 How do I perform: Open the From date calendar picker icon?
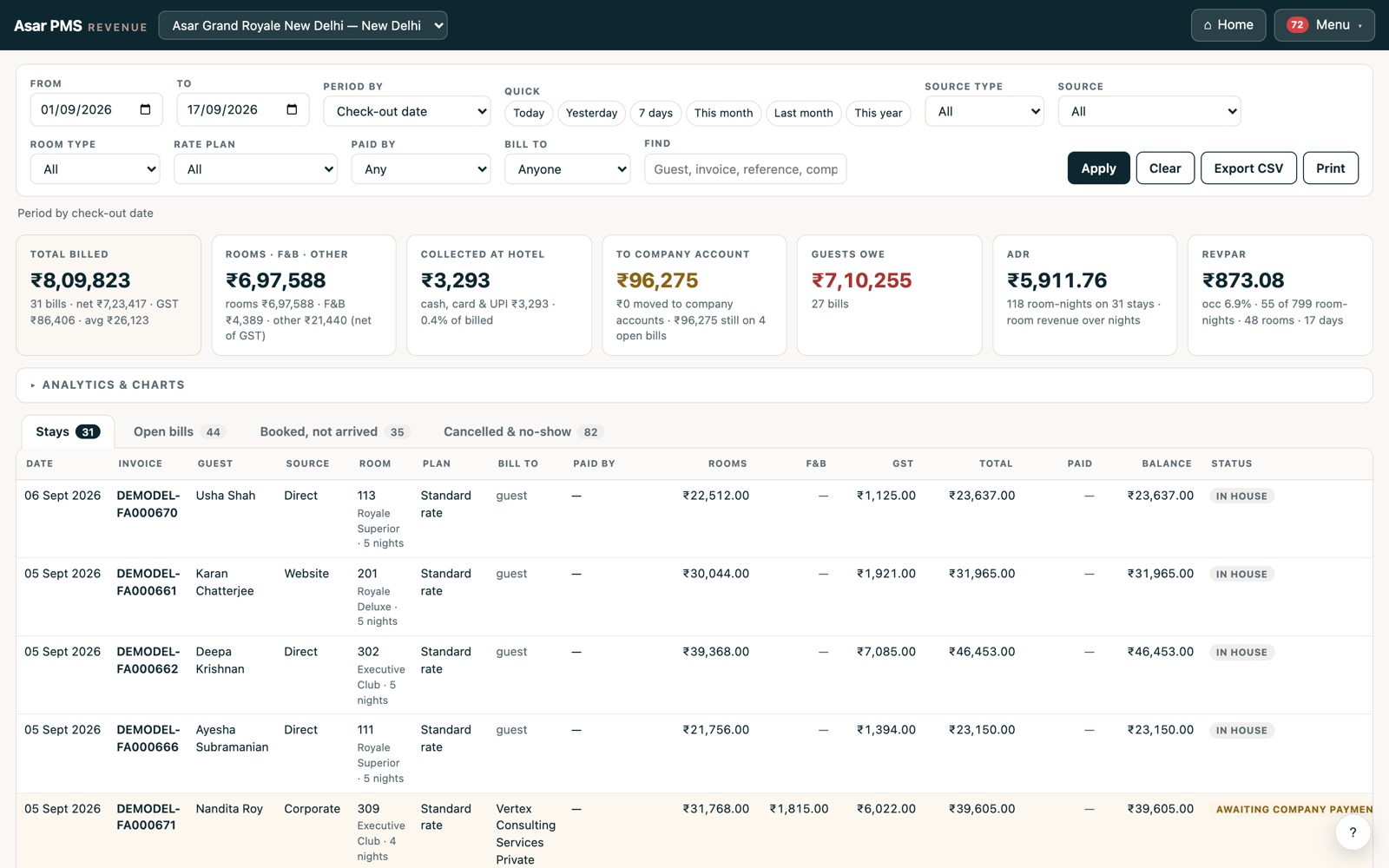point(145,109)
